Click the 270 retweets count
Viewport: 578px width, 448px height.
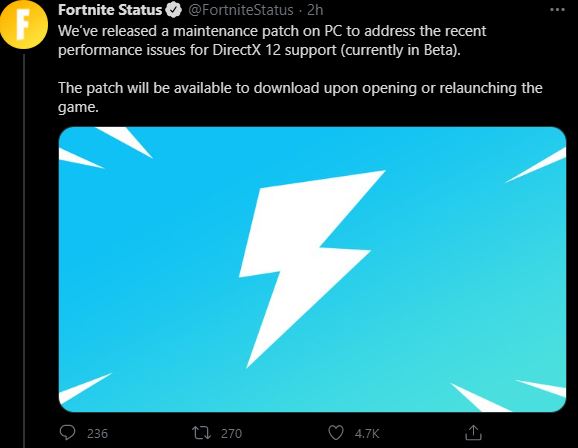[231, 433]
